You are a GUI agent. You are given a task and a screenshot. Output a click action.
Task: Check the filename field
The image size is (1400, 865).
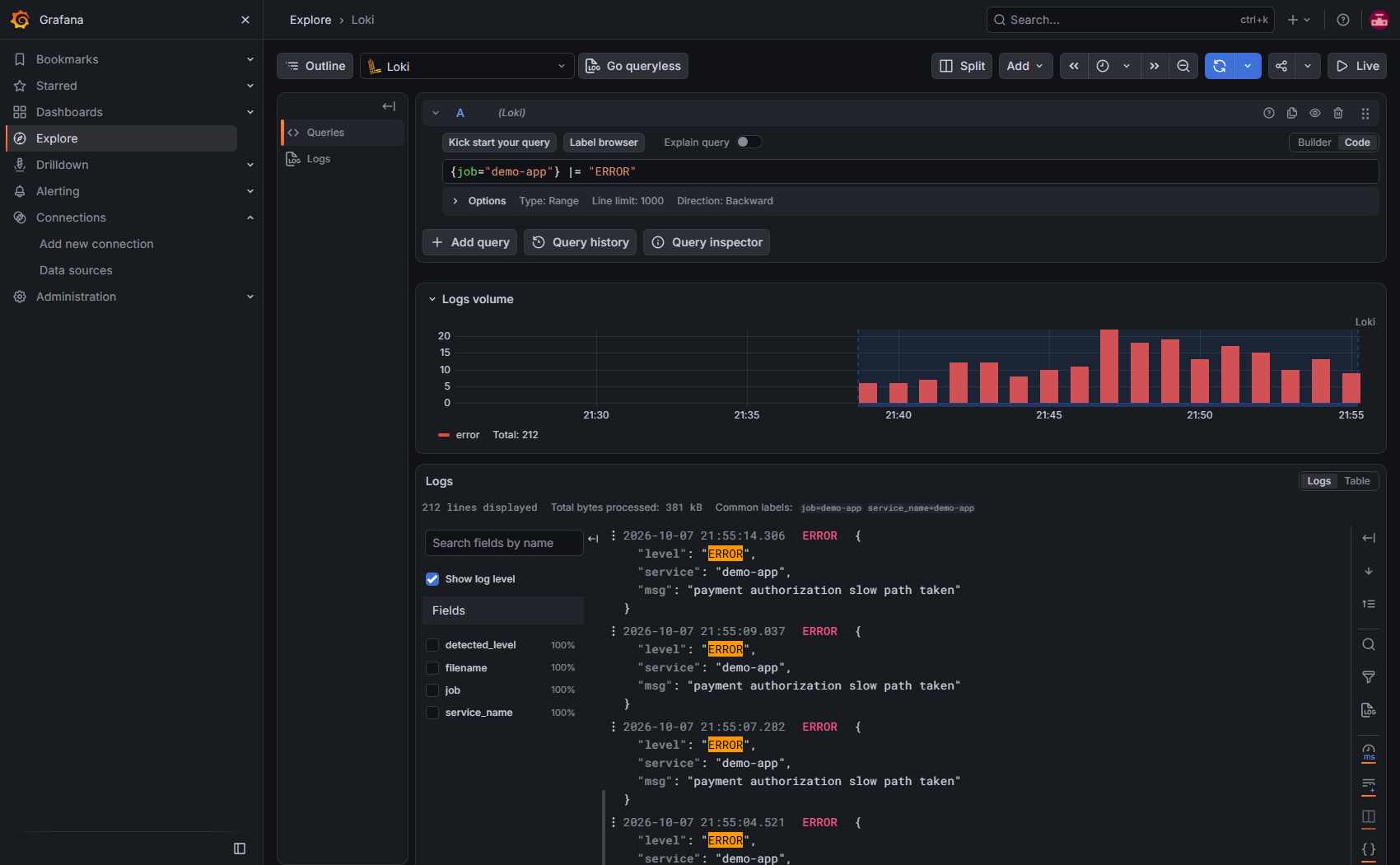pyautogui.click(x=432, y=668)
